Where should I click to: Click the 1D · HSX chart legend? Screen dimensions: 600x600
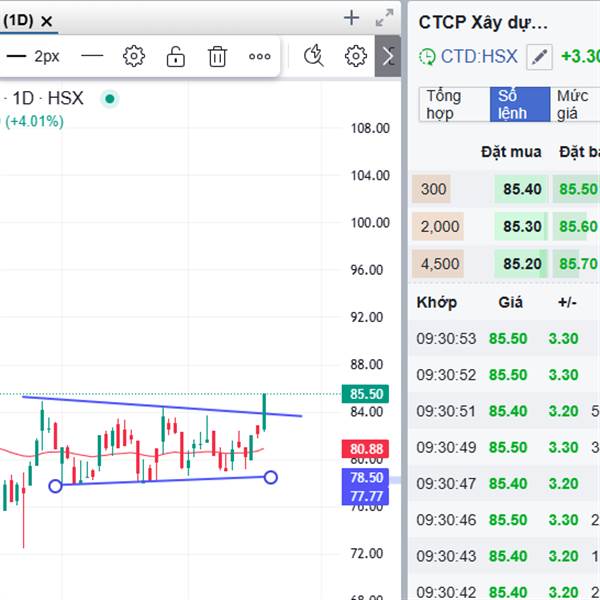point(47,98)
